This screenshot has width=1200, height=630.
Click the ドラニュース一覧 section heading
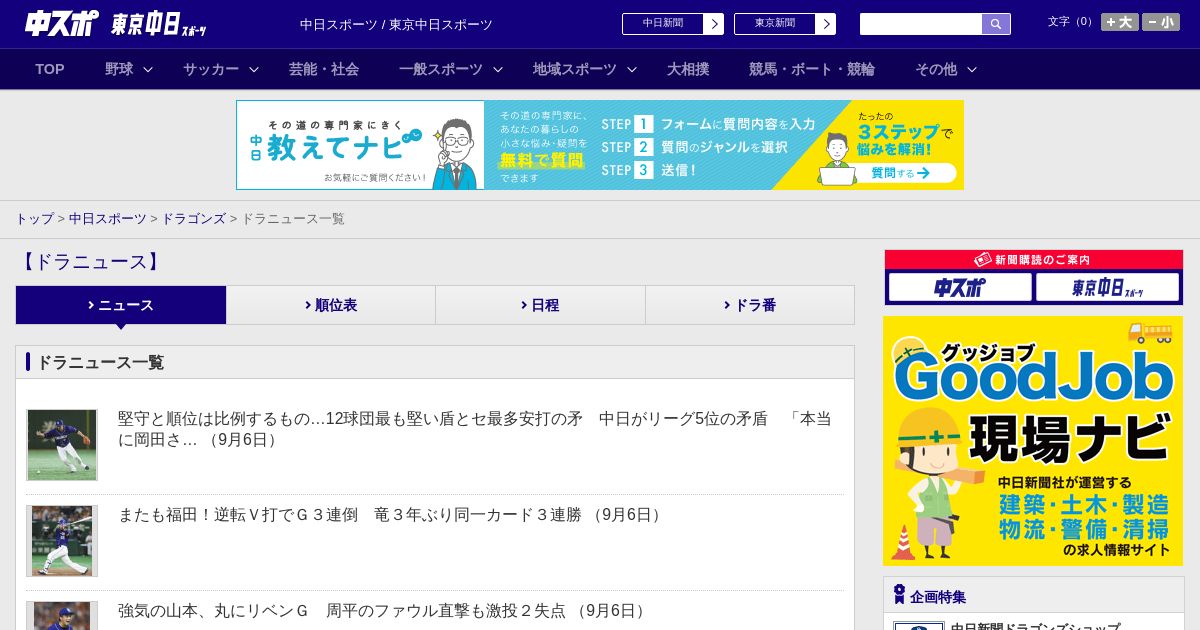point(100,362)
